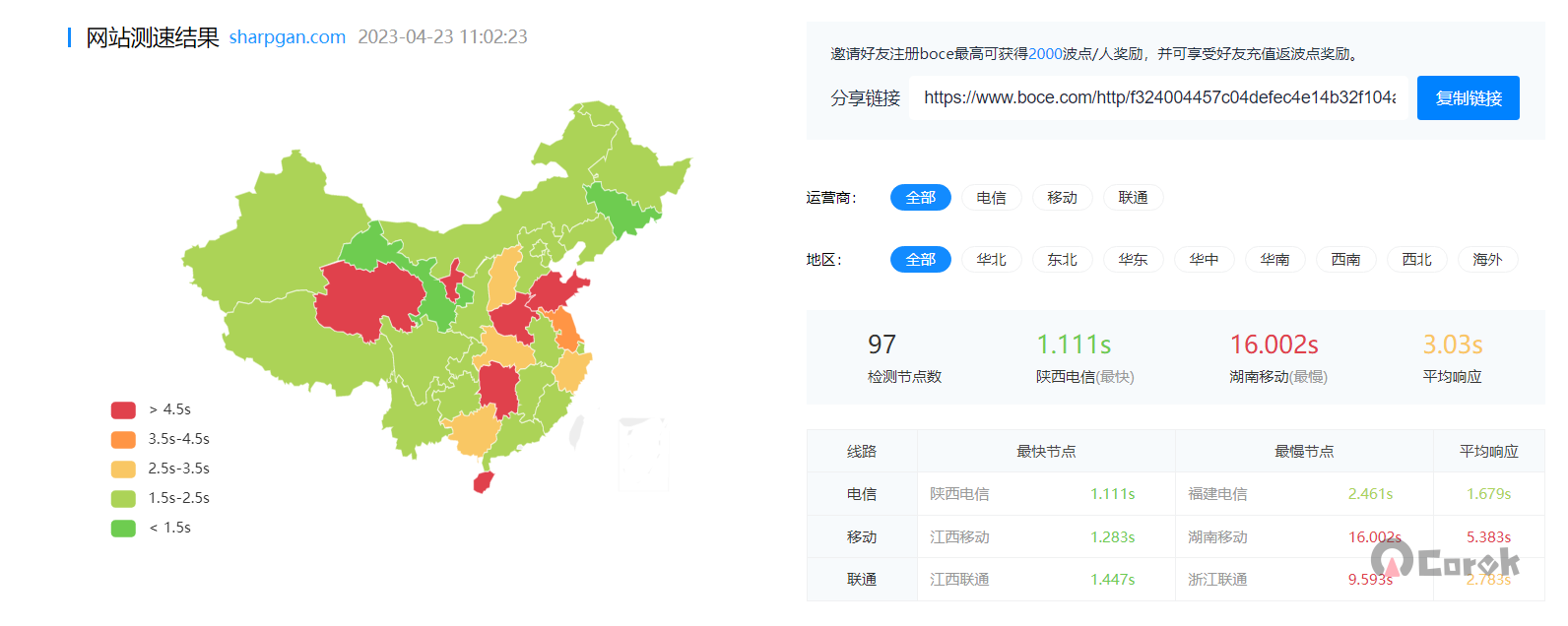Open the sharpgan.com link in title
Image resolution: width=1568 pixels, height=626 pixels.
(x=287, y=37)
